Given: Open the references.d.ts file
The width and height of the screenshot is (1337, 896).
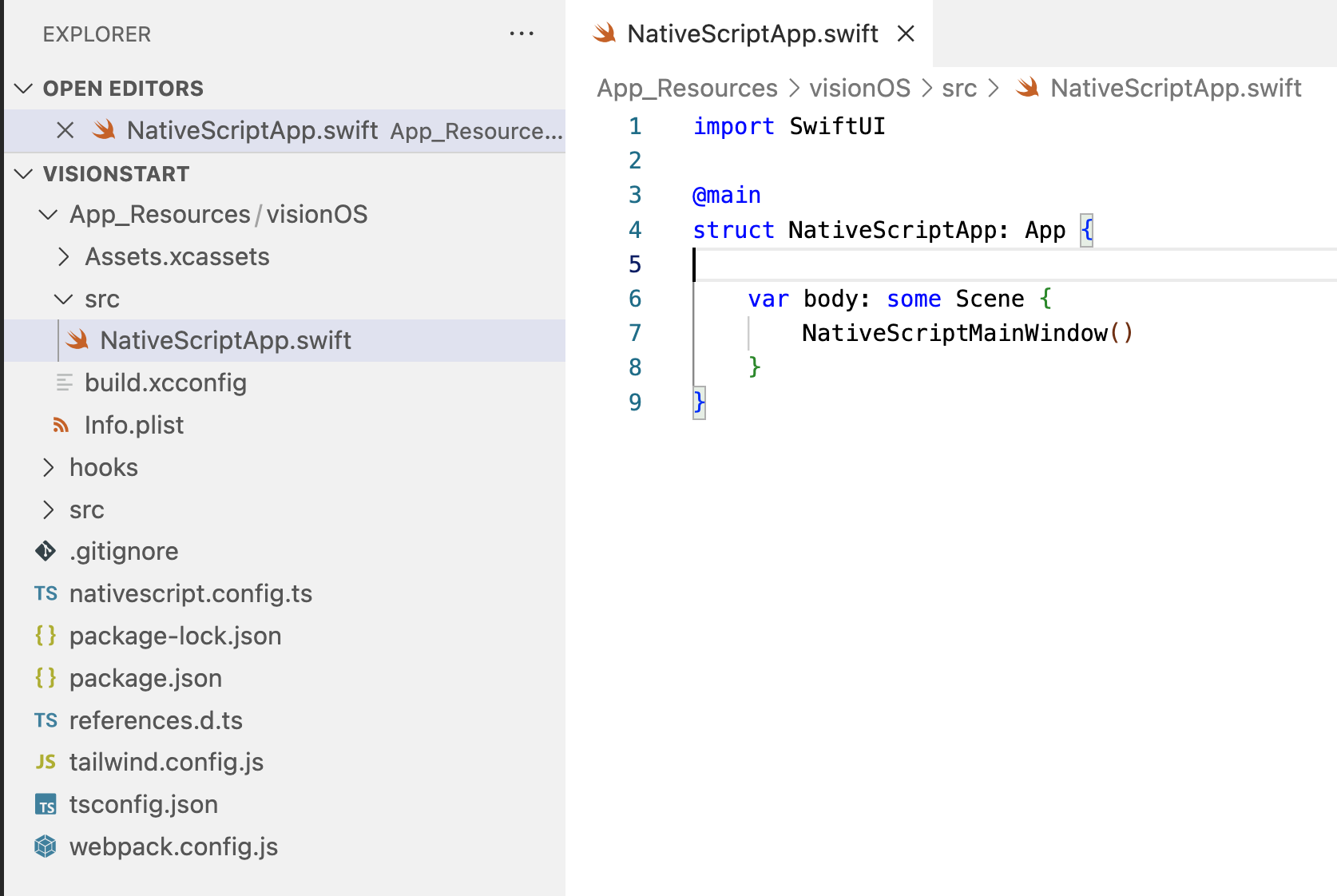Looking at the screenshot, I should (x=157, y=720).
